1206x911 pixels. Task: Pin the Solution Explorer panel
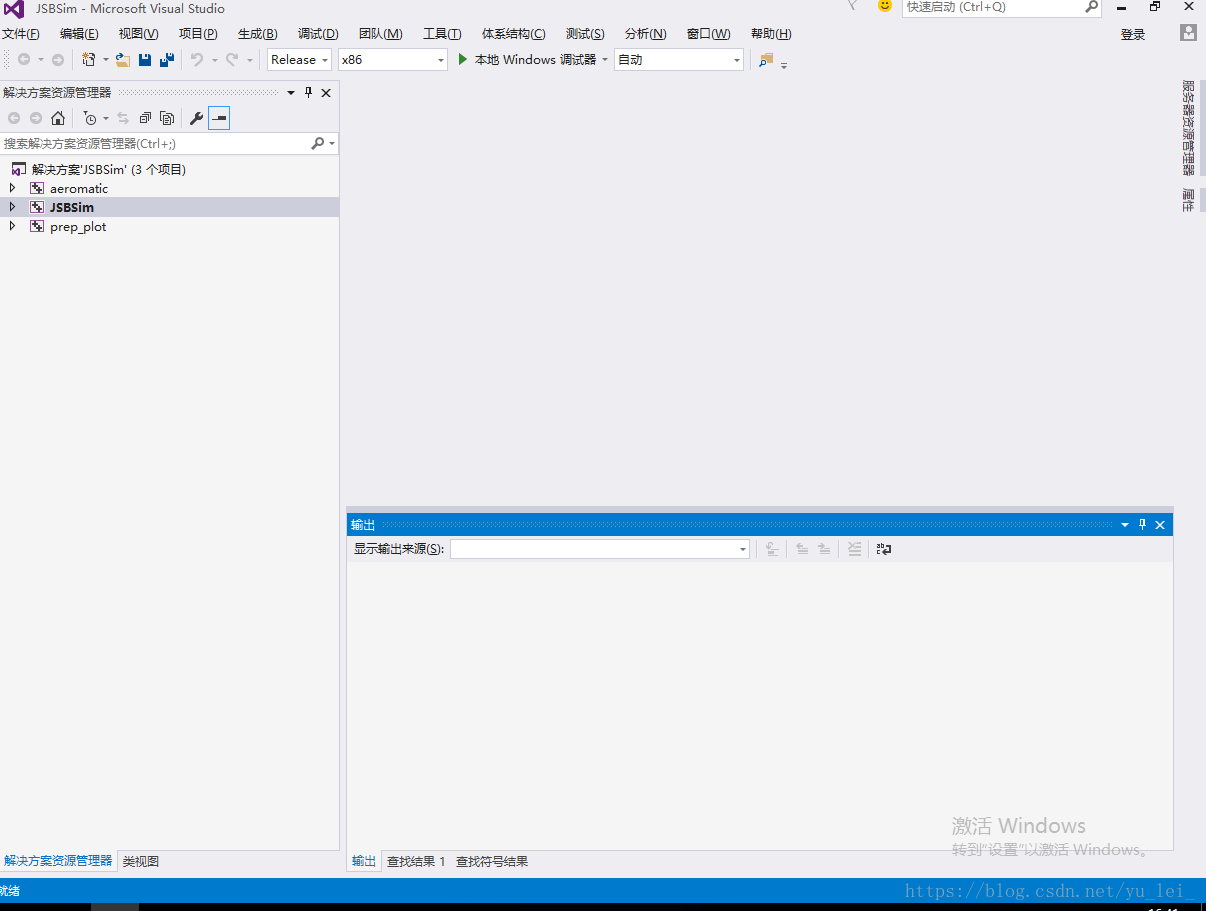point(309,92)
